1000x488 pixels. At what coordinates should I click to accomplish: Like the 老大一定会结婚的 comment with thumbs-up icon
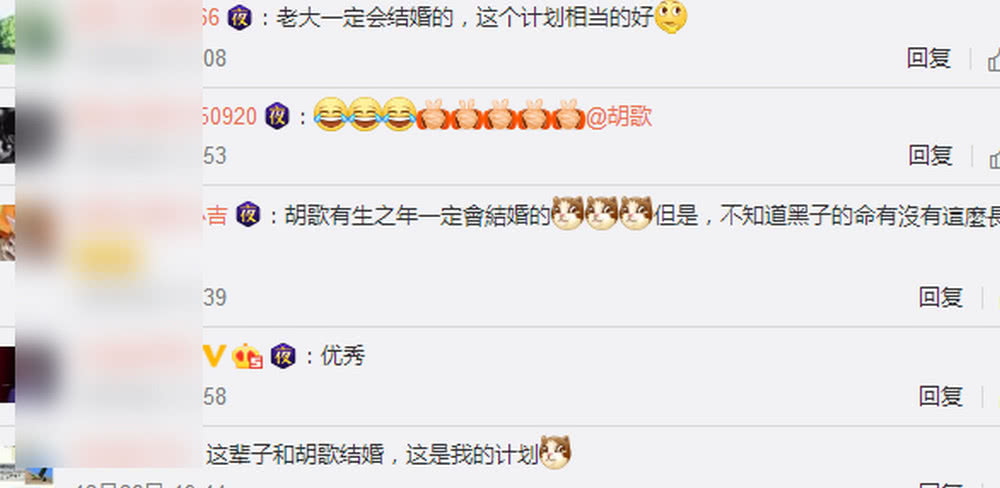point(994,59)
